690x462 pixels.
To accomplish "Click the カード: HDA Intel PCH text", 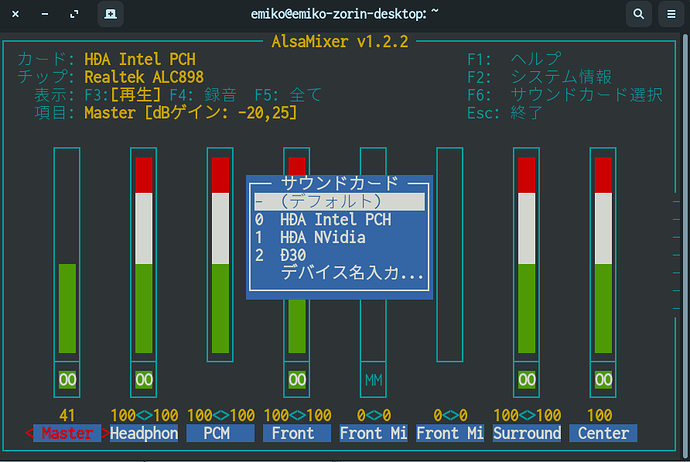I will pyautogui.click(x=106, y=59).
